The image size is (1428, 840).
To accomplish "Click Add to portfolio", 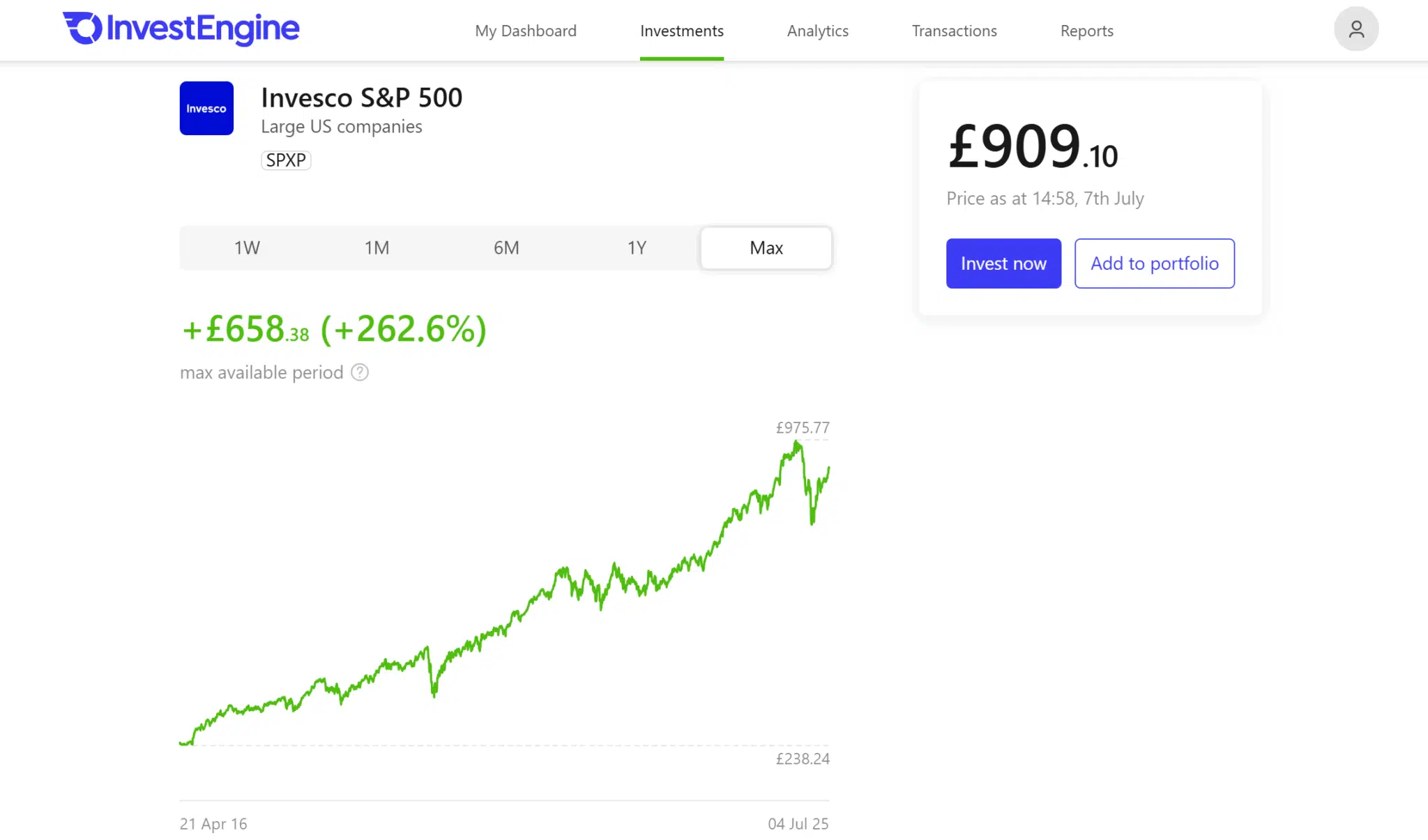I will [x=1154, y=263].
